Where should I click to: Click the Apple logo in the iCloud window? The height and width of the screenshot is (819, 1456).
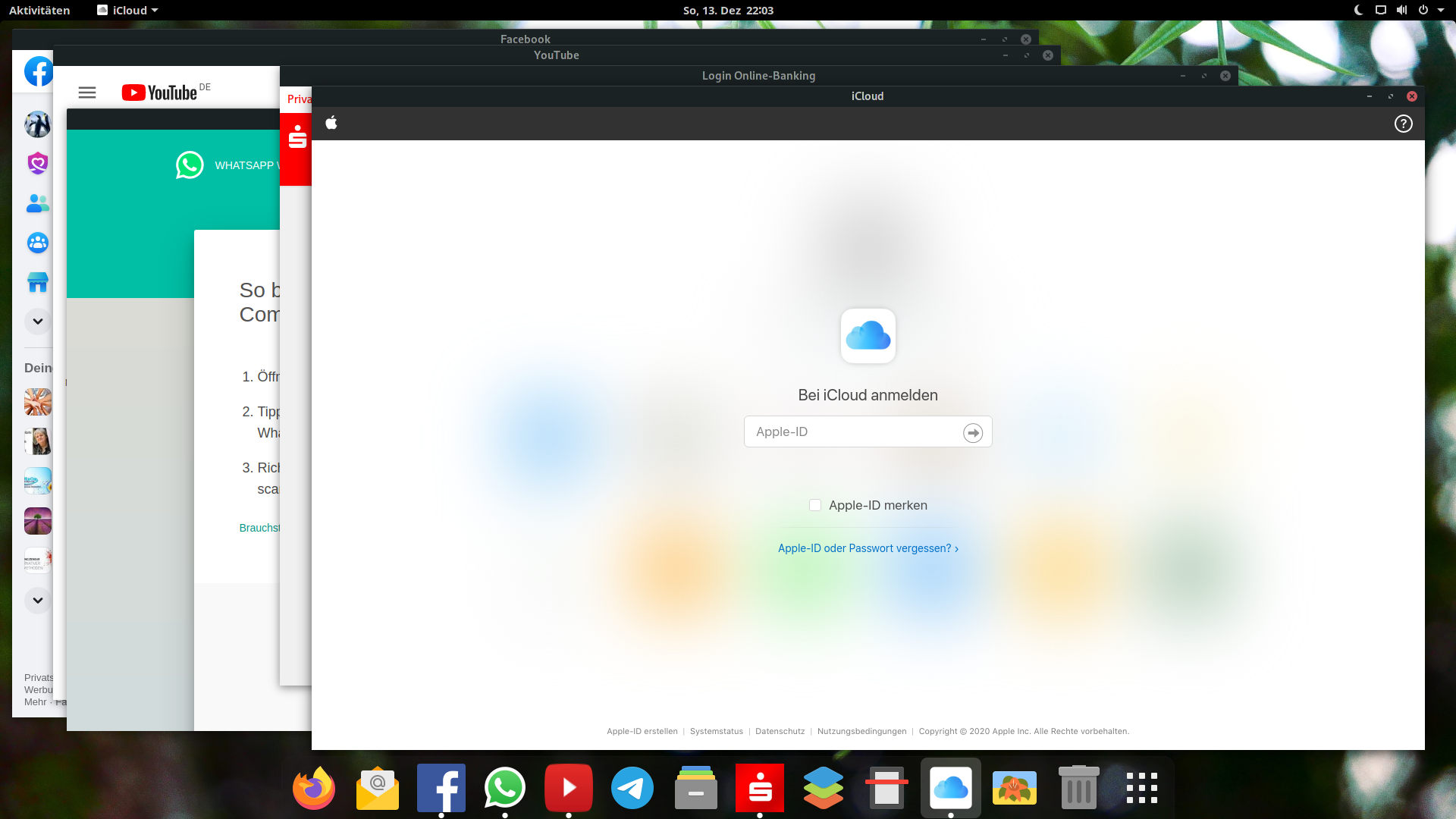(331, 123)
